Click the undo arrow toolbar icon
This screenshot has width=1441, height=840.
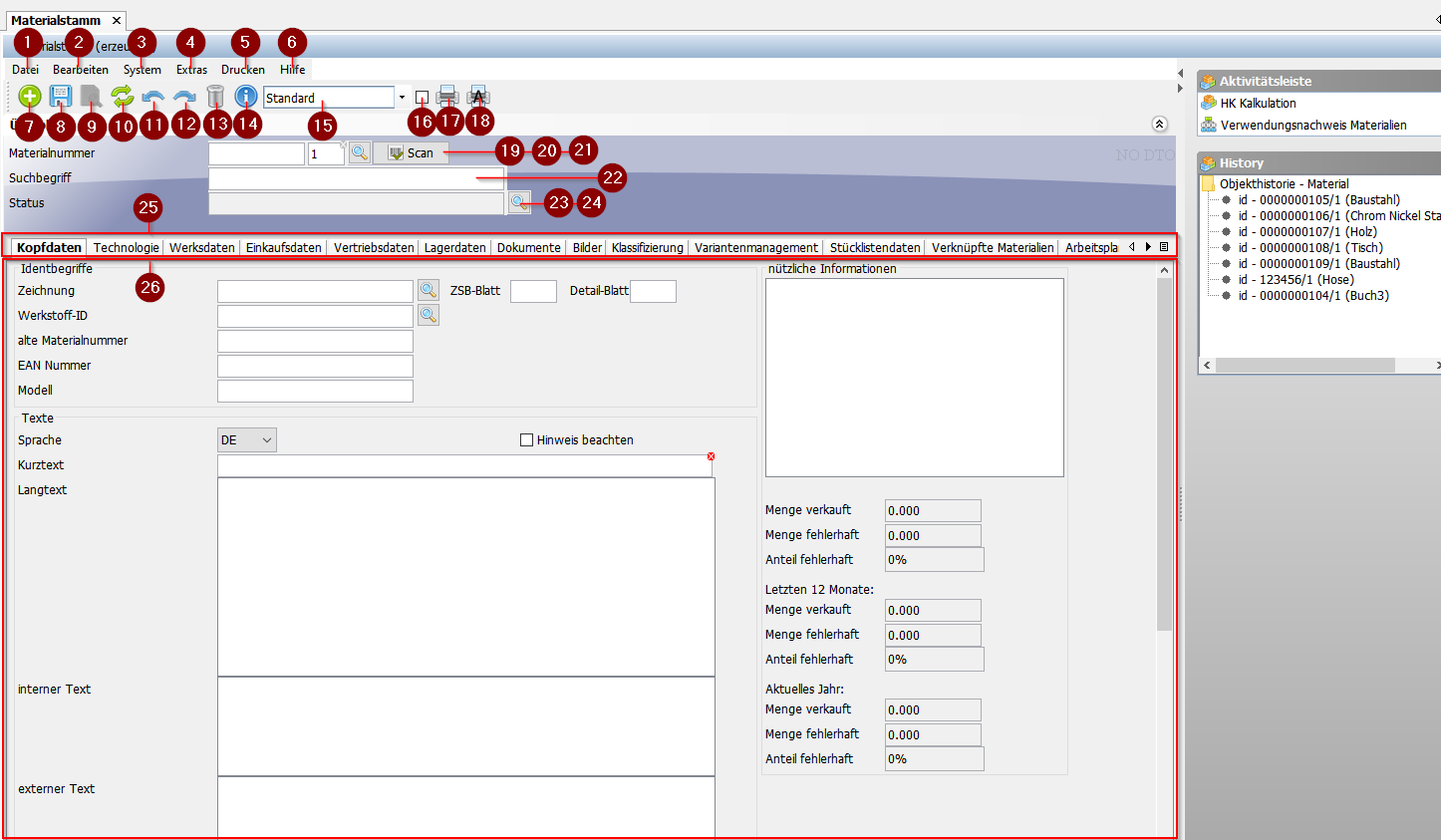(x=153, y=97)
